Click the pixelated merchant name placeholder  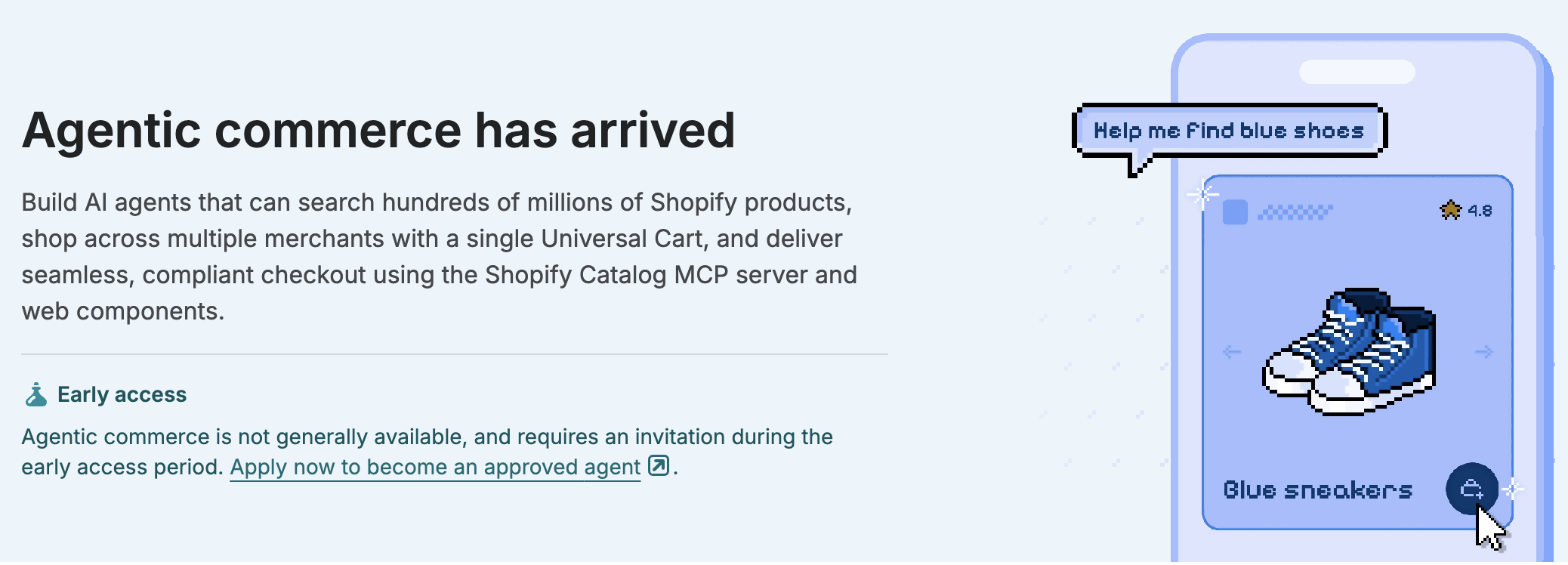tap(1295, 212)
